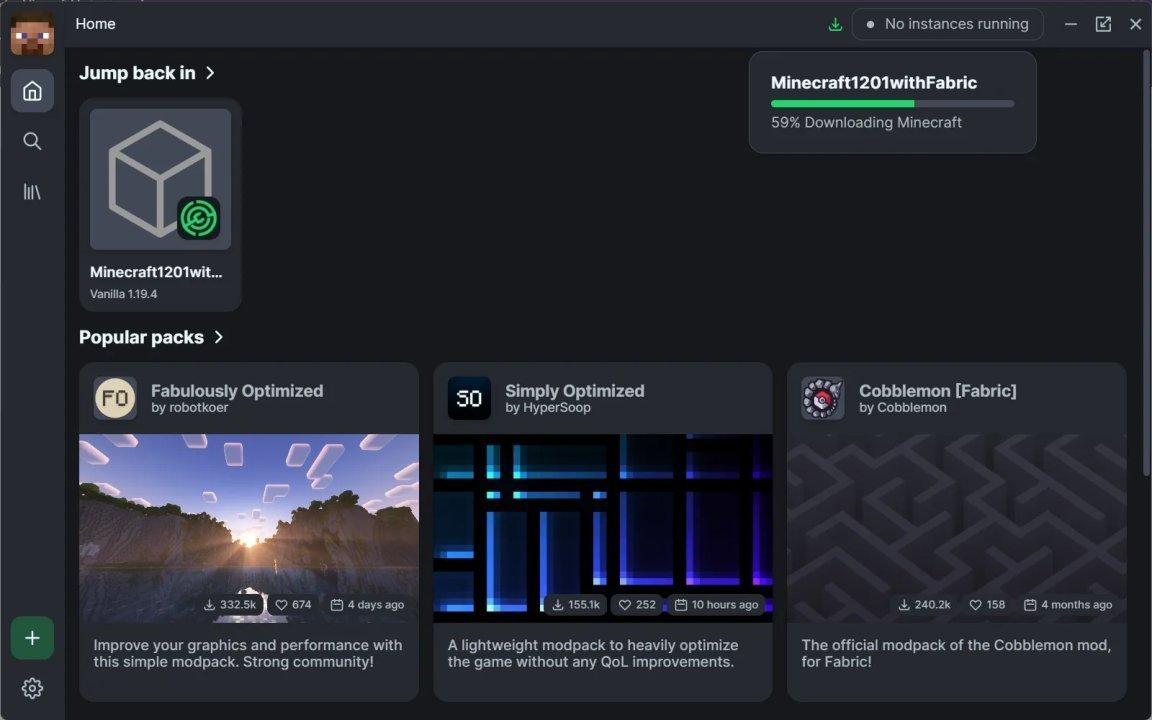This screenshot has height=720, width=1152.
Task: Click the calendar icon beside 10 hours ago
Action: click(681, 605)
